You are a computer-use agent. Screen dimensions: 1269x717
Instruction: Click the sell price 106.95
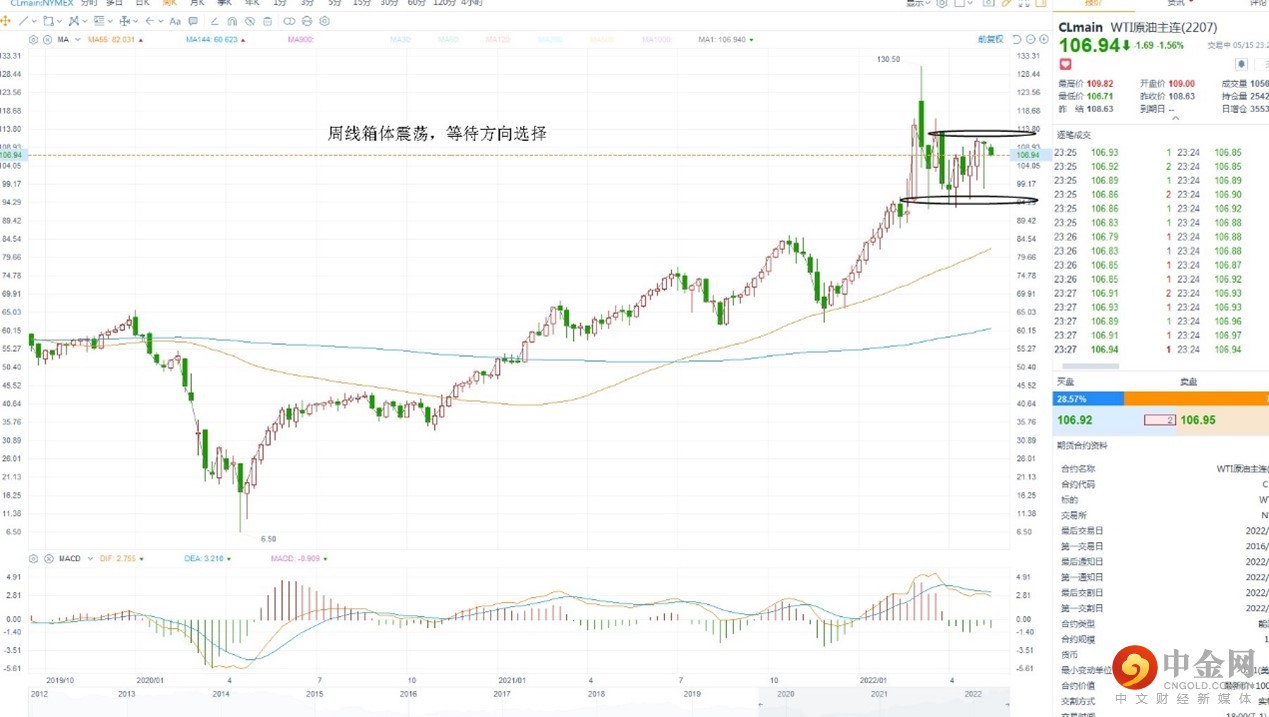(1198, 420)
